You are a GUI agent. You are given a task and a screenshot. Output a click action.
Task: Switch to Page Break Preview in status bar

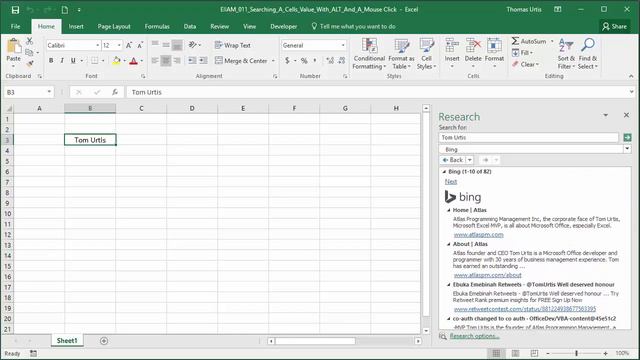[x=534, y=353]
